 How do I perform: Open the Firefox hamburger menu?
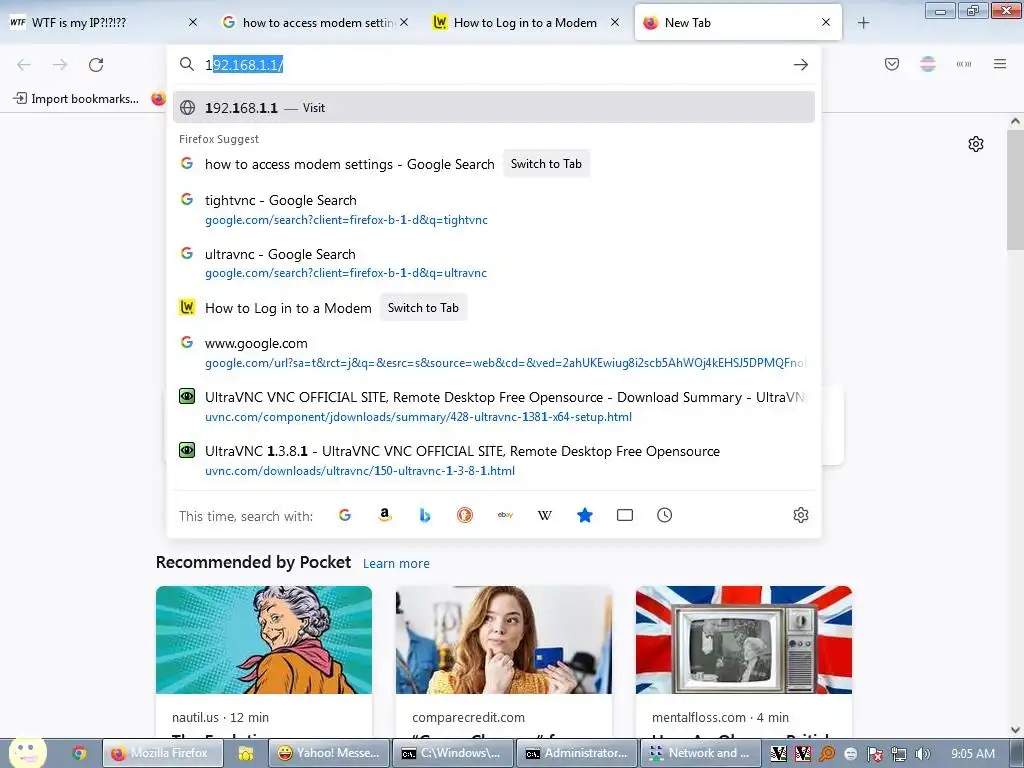[x=1000, y=64]
